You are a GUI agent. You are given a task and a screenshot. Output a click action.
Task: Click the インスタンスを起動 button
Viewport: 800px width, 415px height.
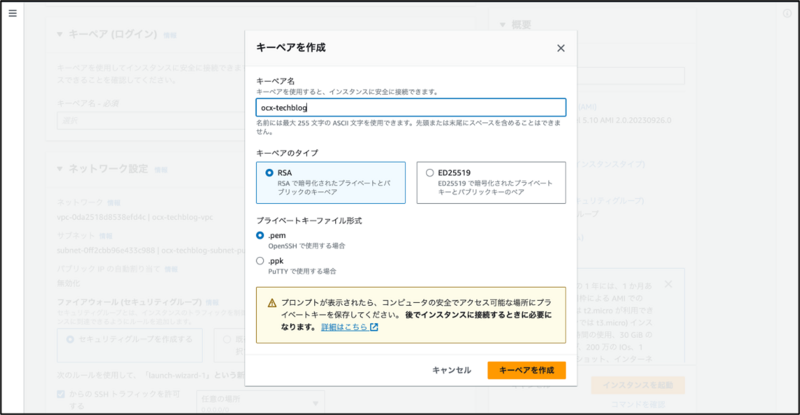(x=638, y=385)
